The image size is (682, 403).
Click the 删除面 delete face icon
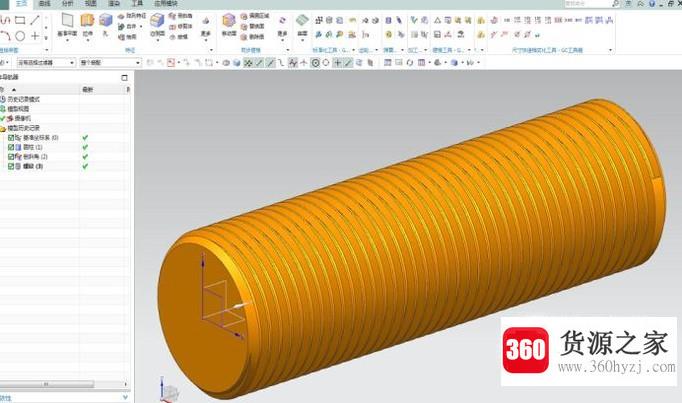click(244, 37)
